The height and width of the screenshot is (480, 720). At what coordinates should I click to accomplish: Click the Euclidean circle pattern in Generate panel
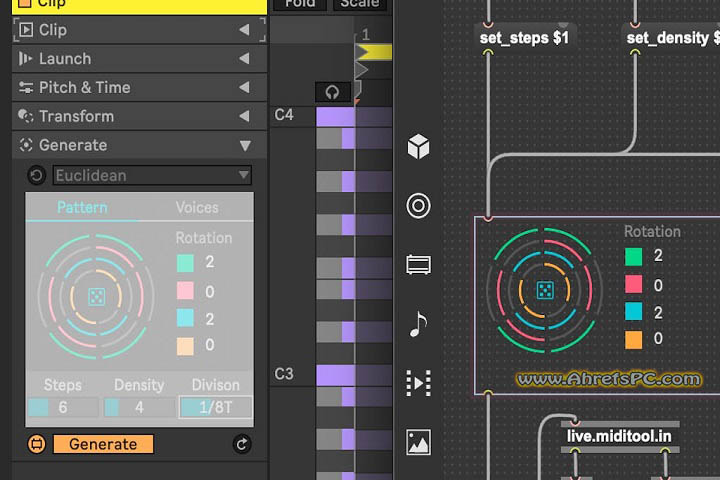(96, 297)
